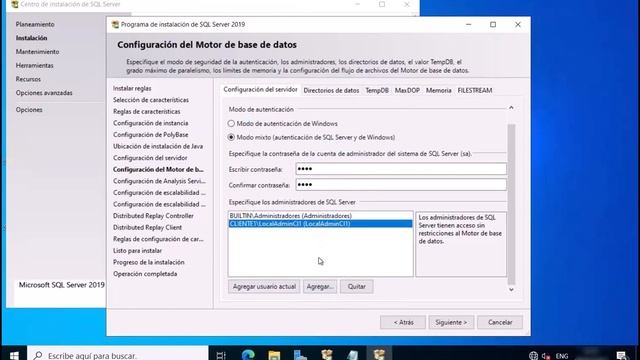The image size is (640, 360).
Task: Open Opciones in Installation Center window
Action: [x=29, y=110]
